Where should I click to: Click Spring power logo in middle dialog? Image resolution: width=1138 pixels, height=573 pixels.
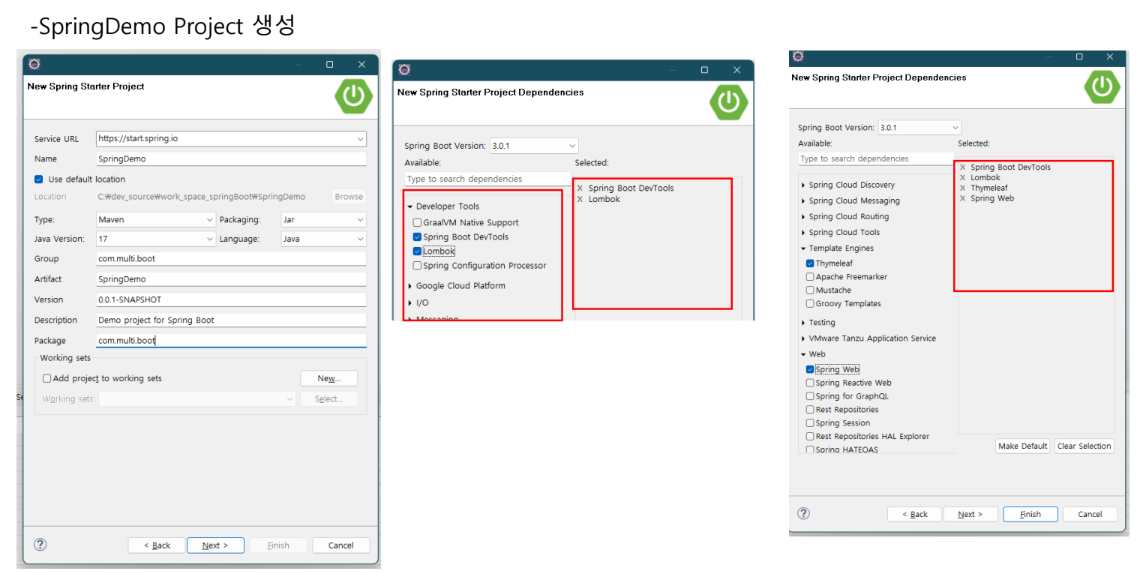click(x=728, y=102)
